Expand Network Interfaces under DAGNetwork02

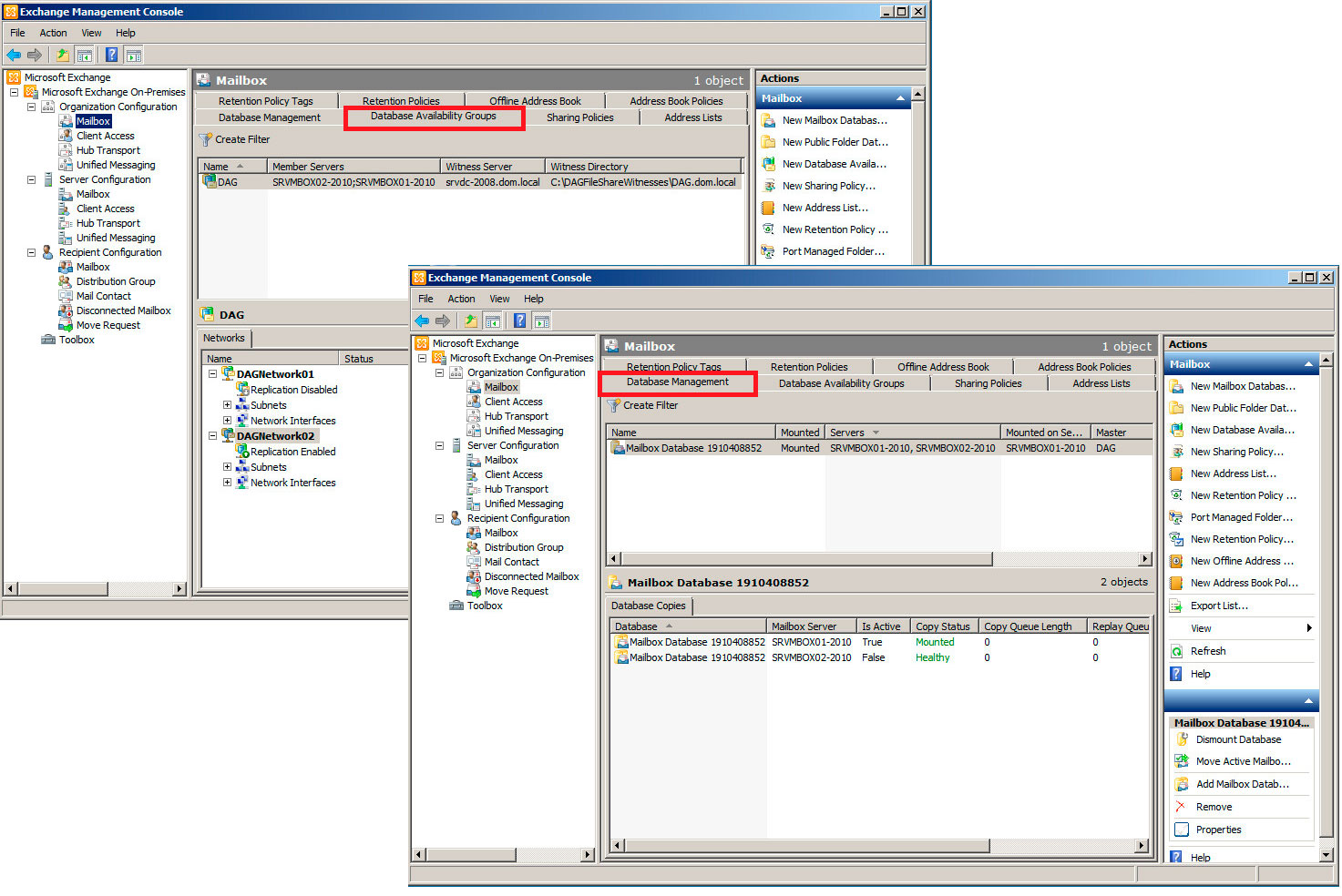227,482
